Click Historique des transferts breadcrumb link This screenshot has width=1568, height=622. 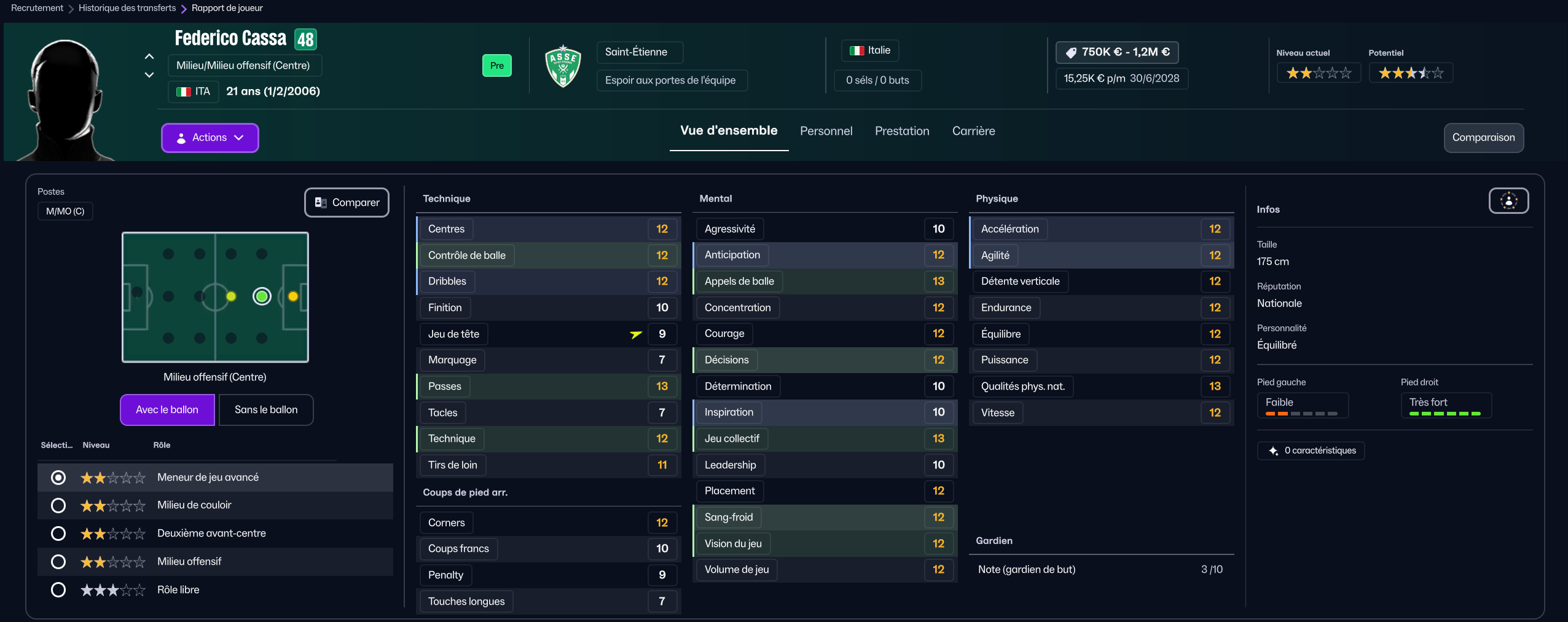click(127, 8)
